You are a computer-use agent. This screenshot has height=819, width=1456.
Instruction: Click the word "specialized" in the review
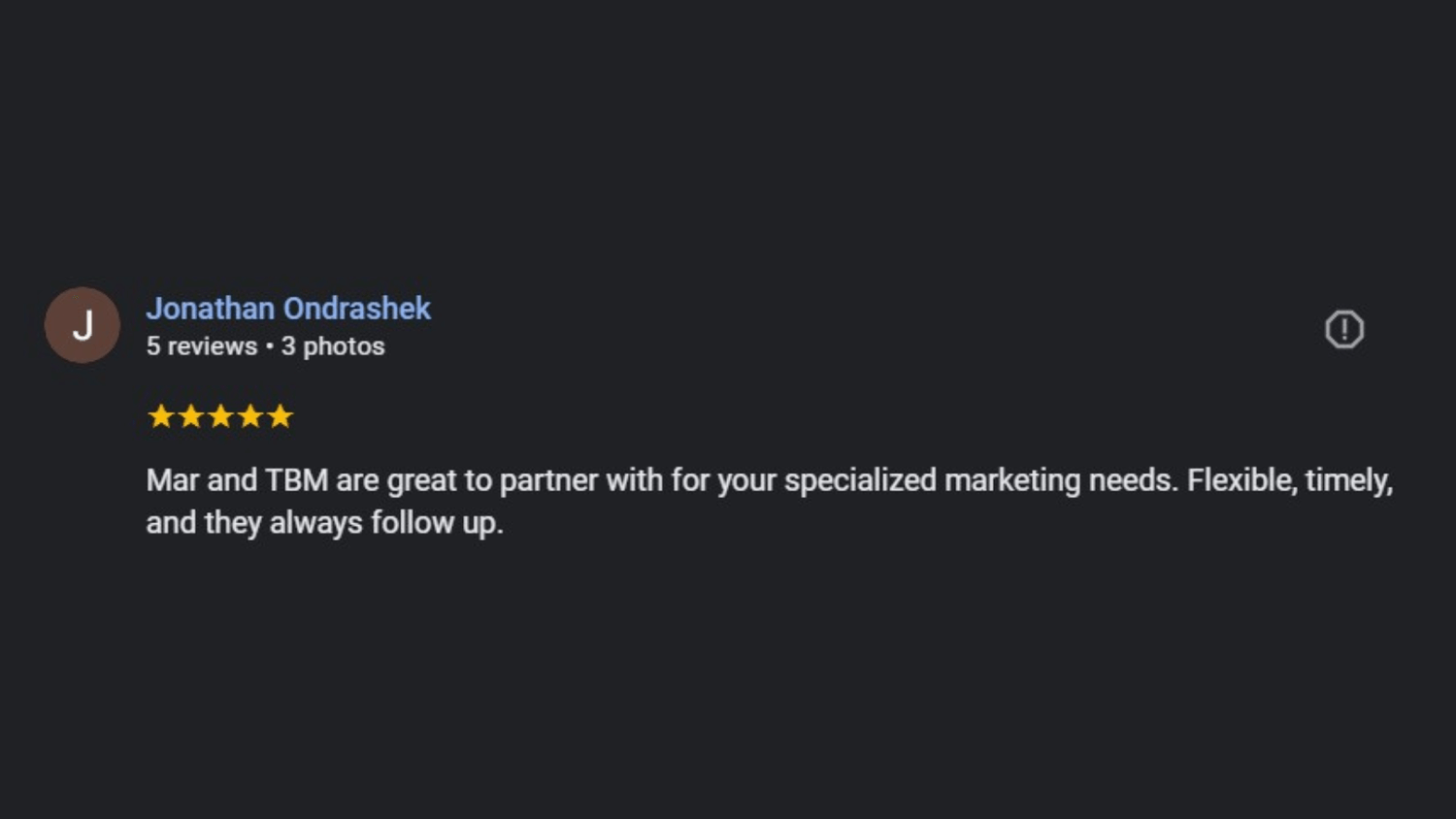pyautogui.click(x=860, y=480)
